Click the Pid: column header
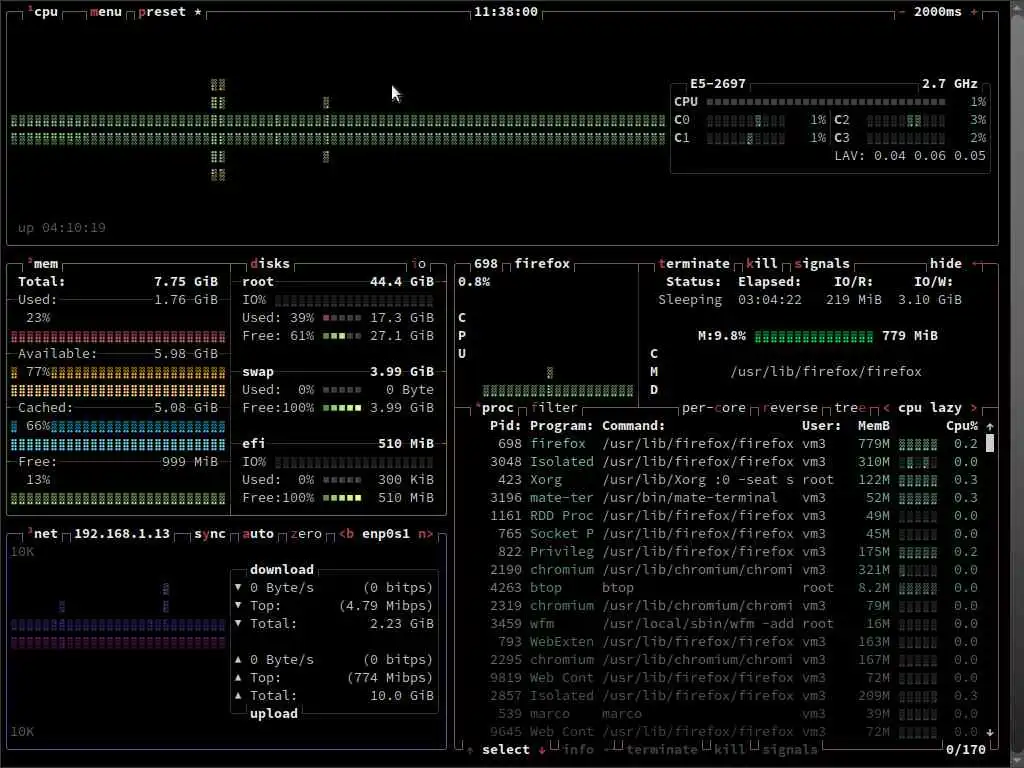The height and width of the screenshot is (768, 1024). coord(505,426)
